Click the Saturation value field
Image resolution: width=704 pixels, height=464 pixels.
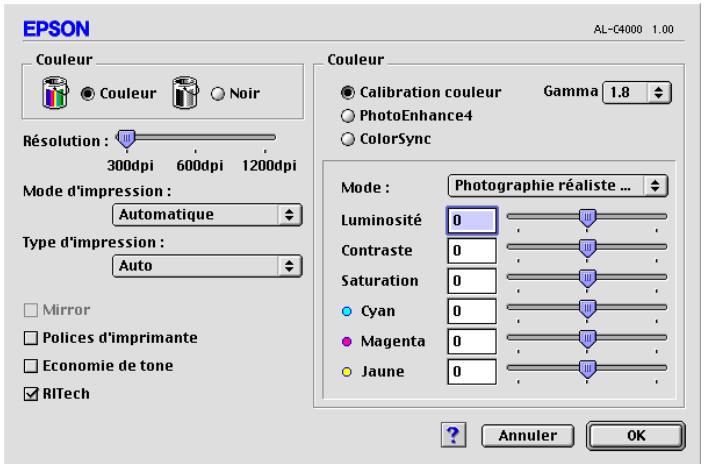[x=472, y=281]
